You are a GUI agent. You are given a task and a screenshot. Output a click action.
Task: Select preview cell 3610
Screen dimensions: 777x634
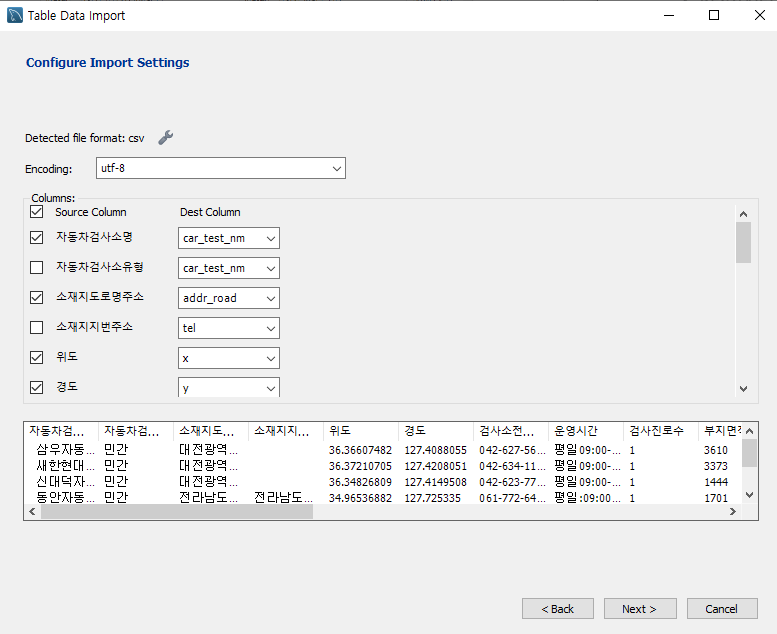click(x=716, y=450)
